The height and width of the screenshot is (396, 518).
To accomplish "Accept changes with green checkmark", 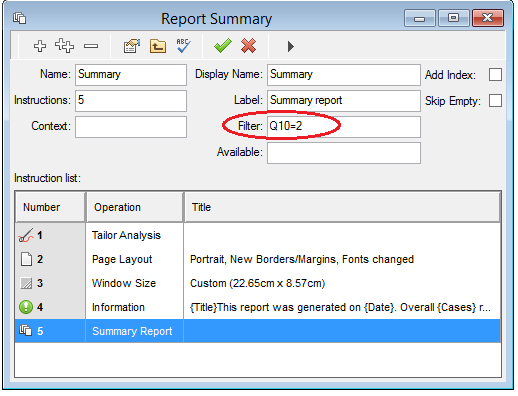I will (x=223, y=46).
